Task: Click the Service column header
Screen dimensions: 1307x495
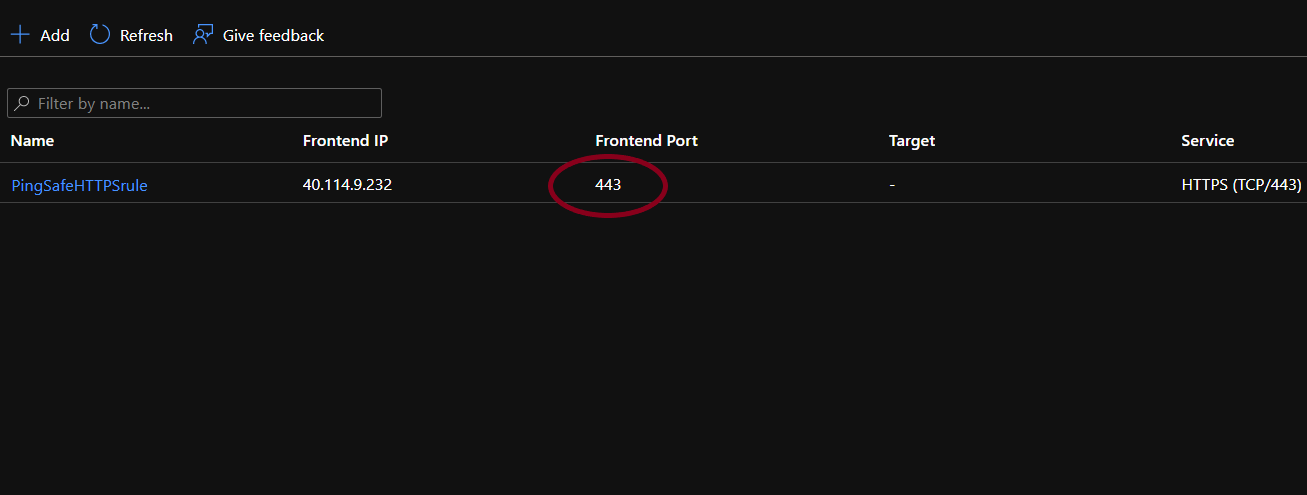Action: 1207,141
